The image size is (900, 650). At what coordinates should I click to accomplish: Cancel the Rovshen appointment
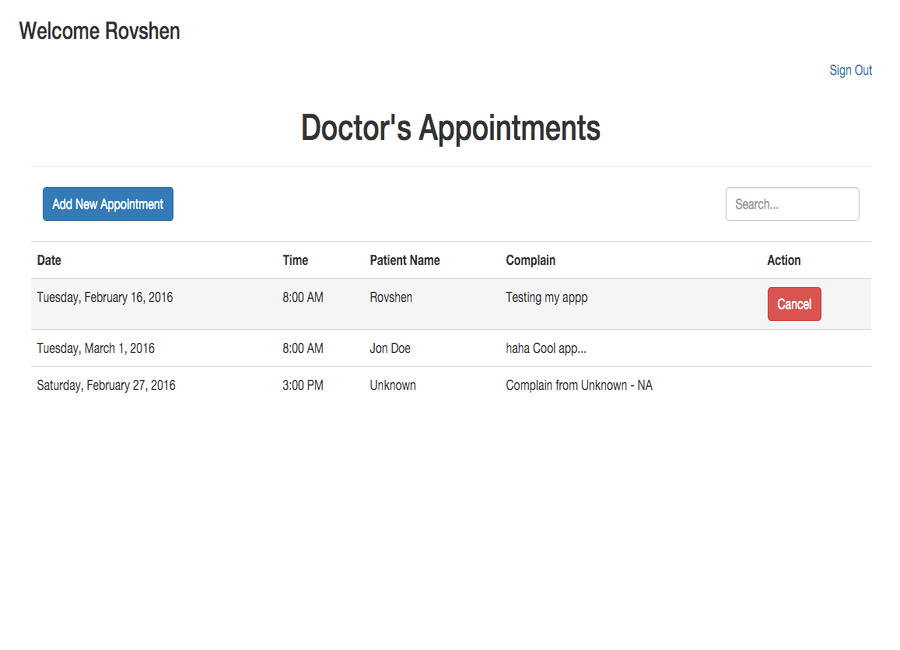(794, 304)
